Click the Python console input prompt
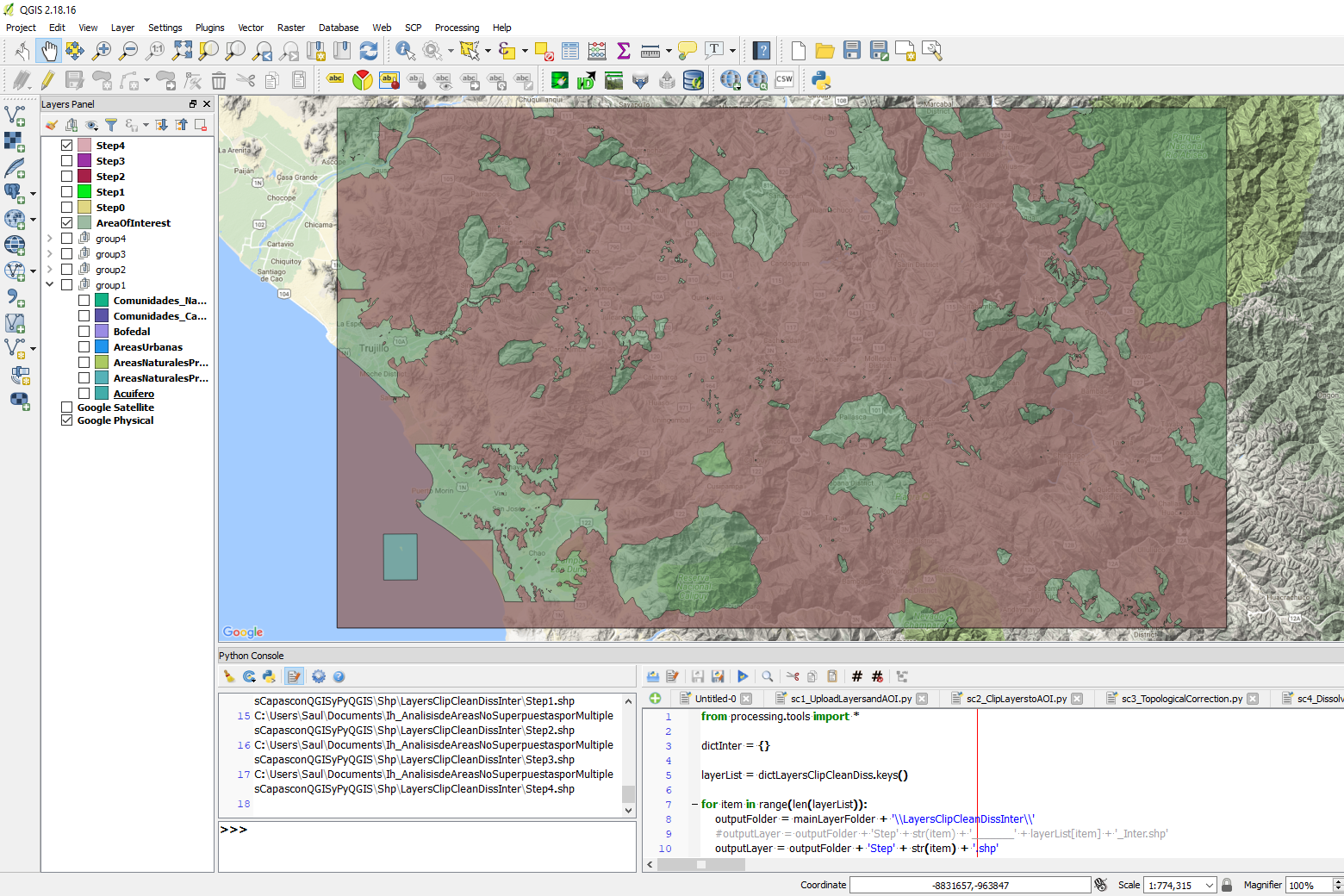1344x896 pixels. pos(426,846)
